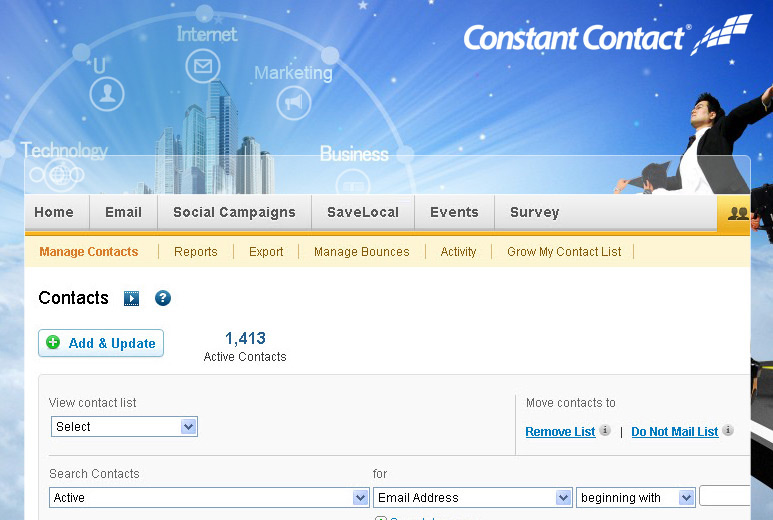773x520 pixels.
Task: Expand the 'beginning with' condition dropdown
Action: pos(635,497)
